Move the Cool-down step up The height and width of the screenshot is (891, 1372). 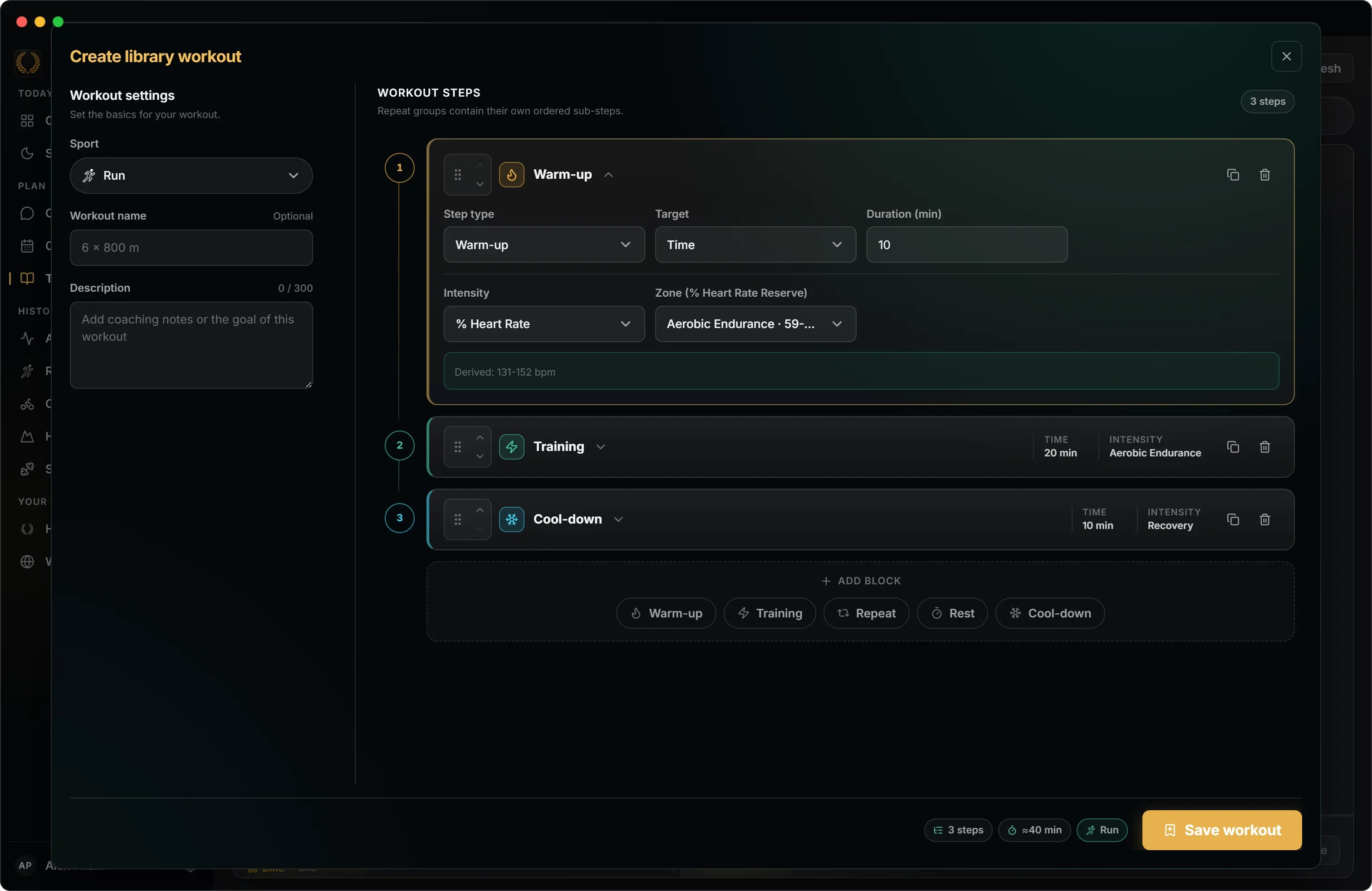click(x=480, y=510)
